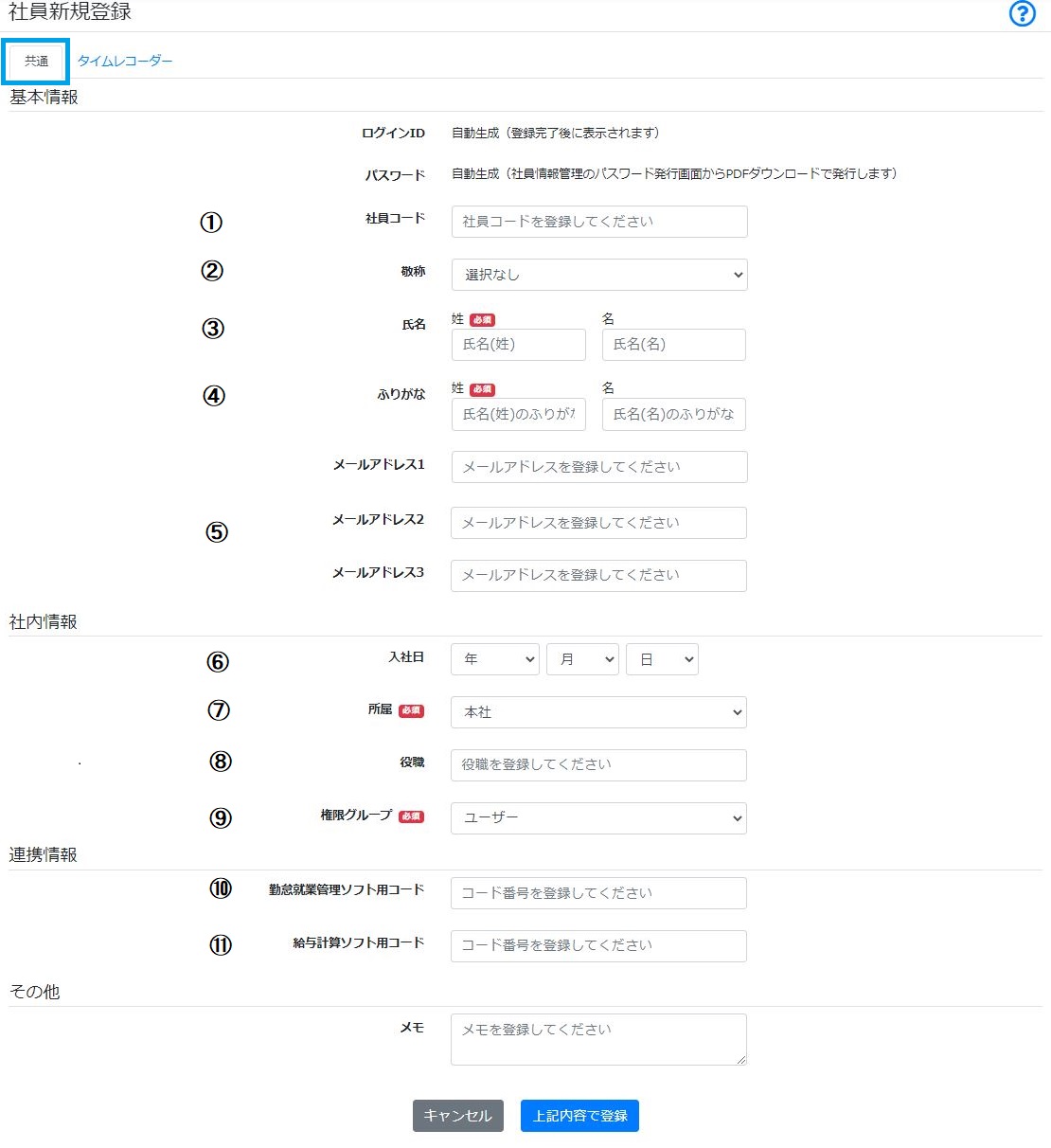Click the 基本情報 section heading

click(44, 98)
